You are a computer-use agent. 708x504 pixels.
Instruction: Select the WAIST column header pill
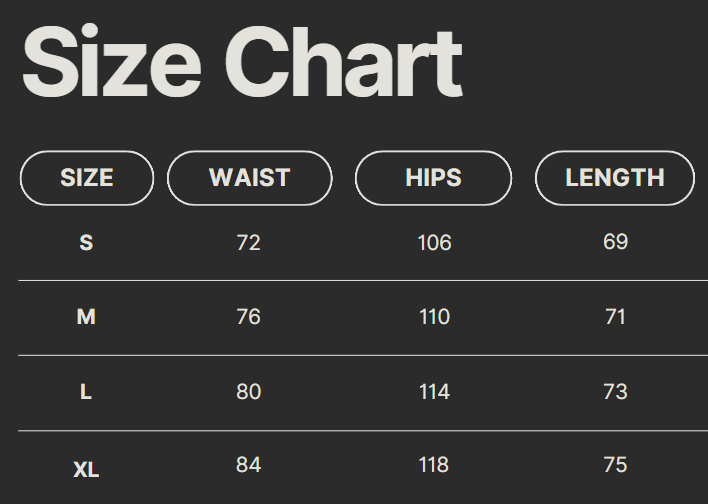249,178
